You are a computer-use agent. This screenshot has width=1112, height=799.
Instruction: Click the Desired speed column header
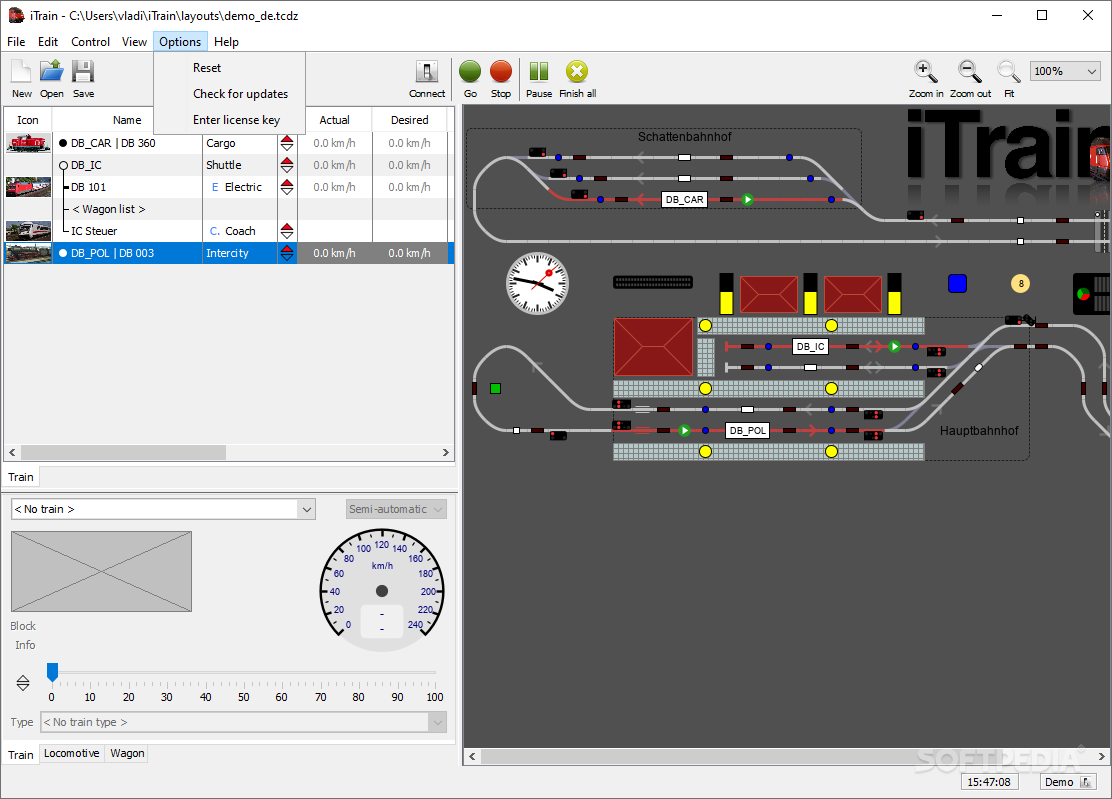coord(410,120)
